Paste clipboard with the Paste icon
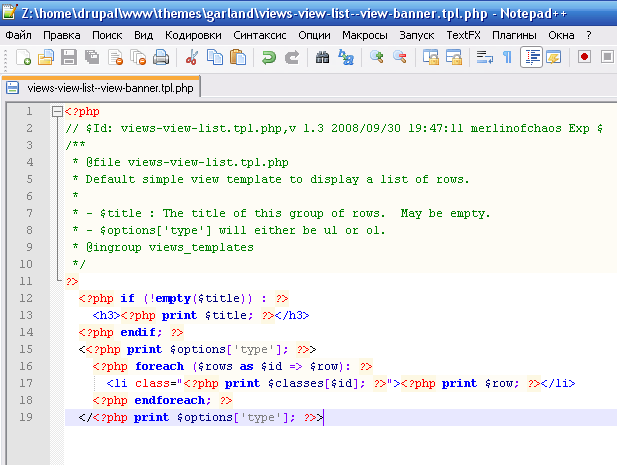Screen dimensions: 617x465 click(x=238, y=57)
